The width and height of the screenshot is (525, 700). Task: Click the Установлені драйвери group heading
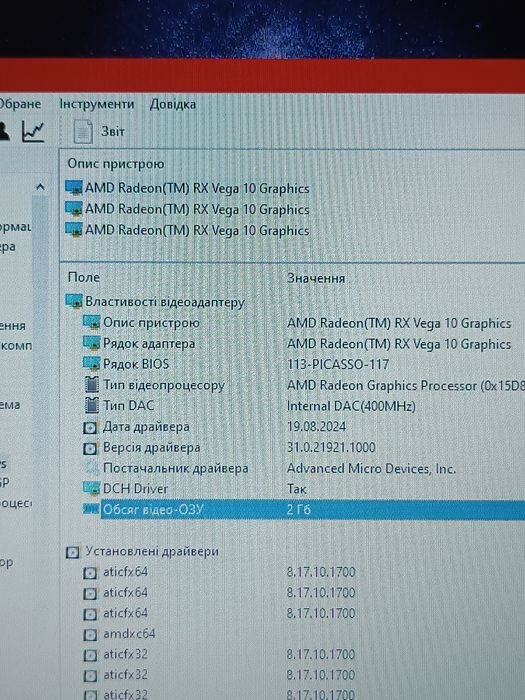point(152,551)
